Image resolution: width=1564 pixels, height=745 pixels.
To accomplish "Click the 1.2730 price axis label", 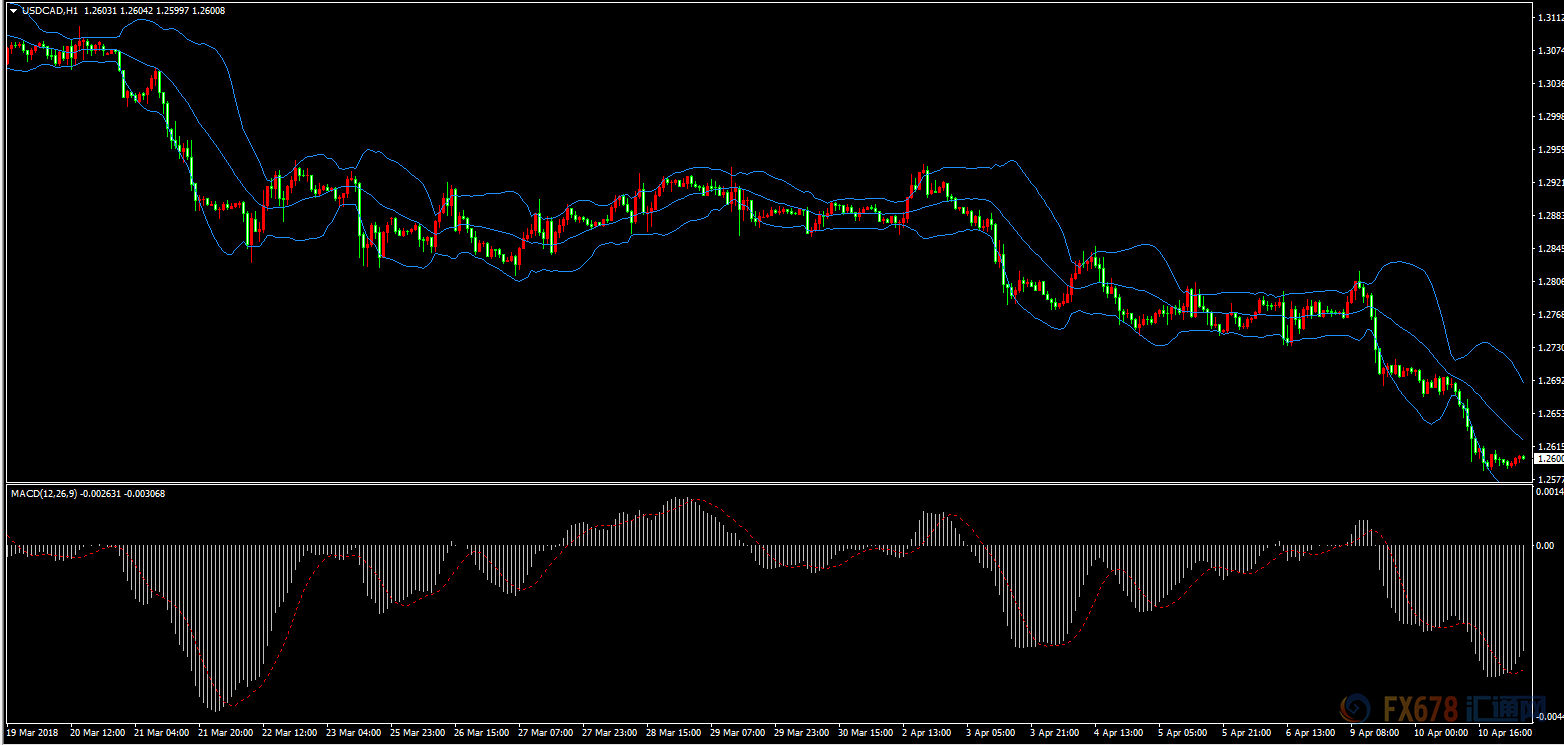I will click(1550, 348).
